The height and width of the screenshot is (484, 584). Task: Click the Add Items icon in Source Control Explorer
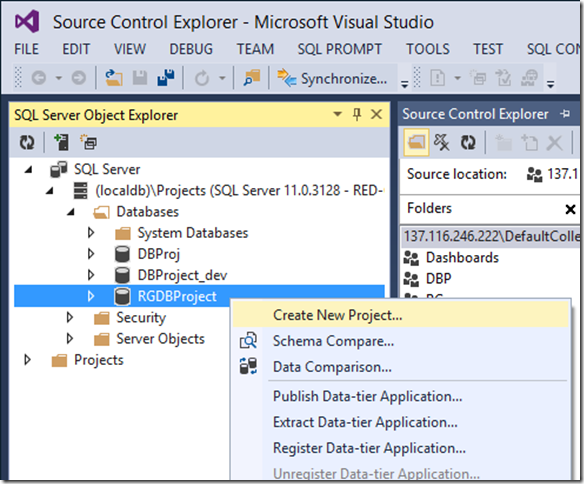[529, 142]
